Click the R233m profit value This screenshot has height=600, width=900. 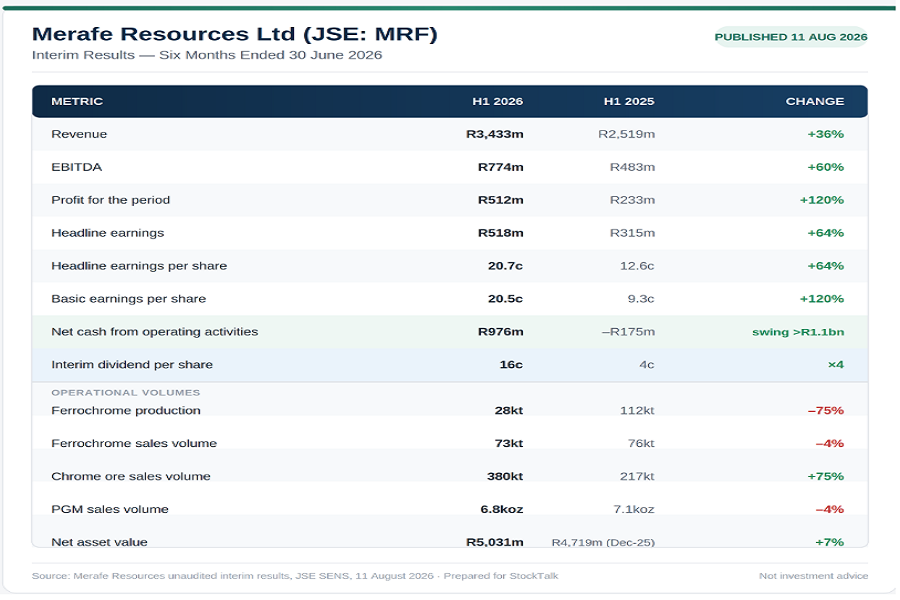point(632,200)
